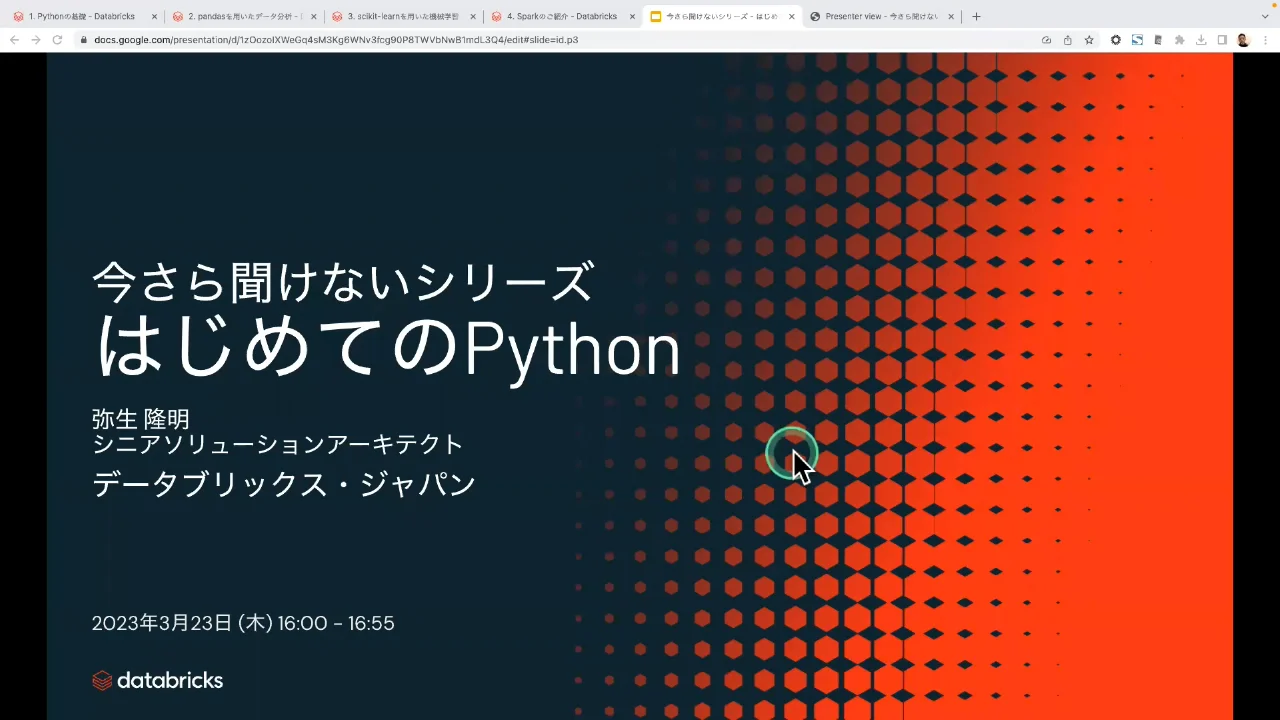
Task: Open the browser downloads icon
Action: pyautogui.click(x=1201, y=40)
